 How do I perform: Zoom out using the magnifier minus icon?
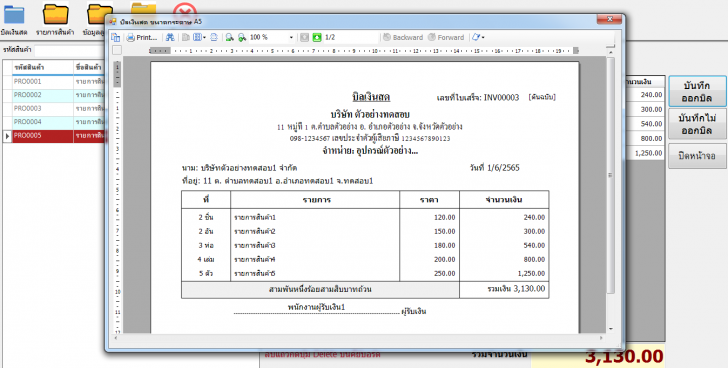pos(229,37)
